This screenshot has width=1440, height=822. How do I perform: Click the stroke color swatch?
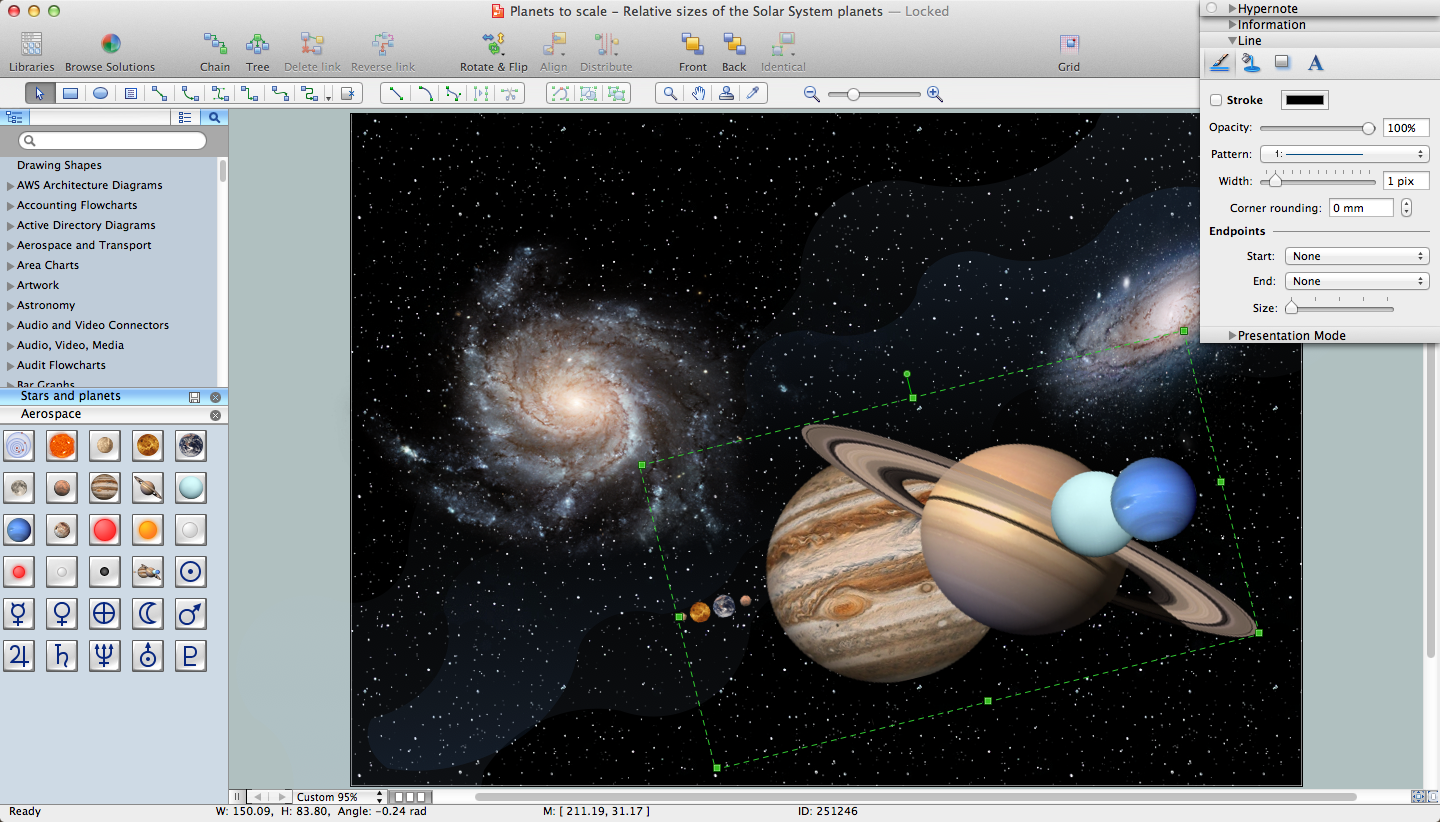1305,100
